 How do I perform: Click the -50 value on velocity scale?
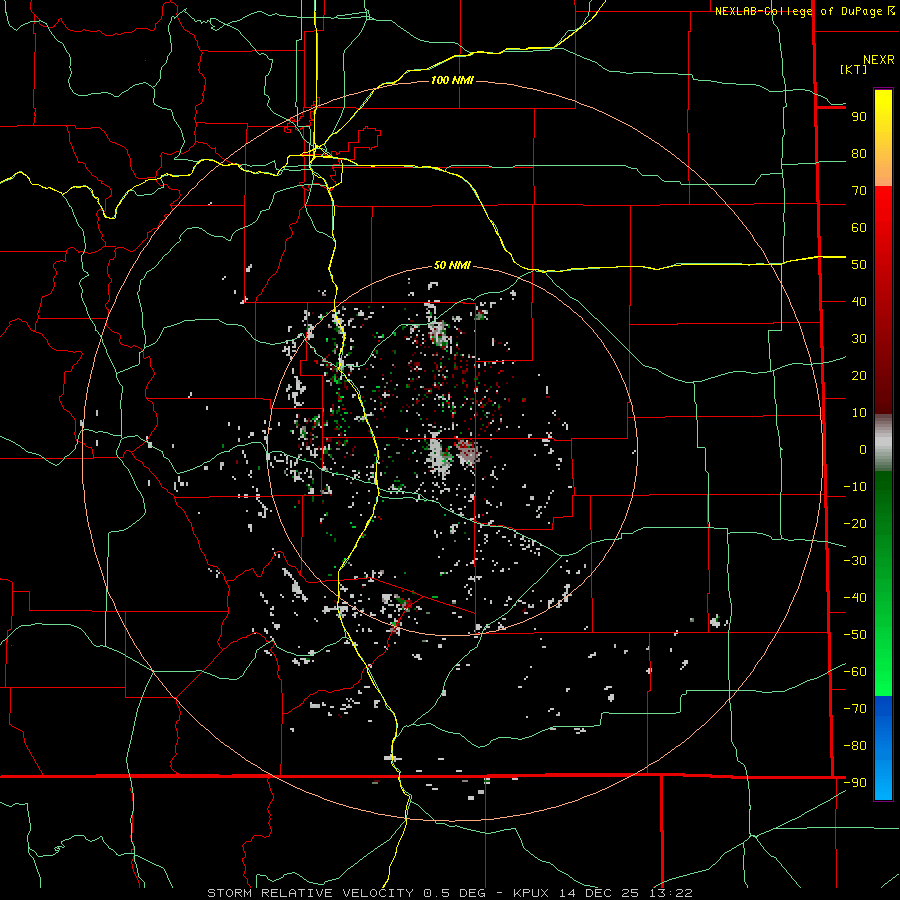point(855,635)
